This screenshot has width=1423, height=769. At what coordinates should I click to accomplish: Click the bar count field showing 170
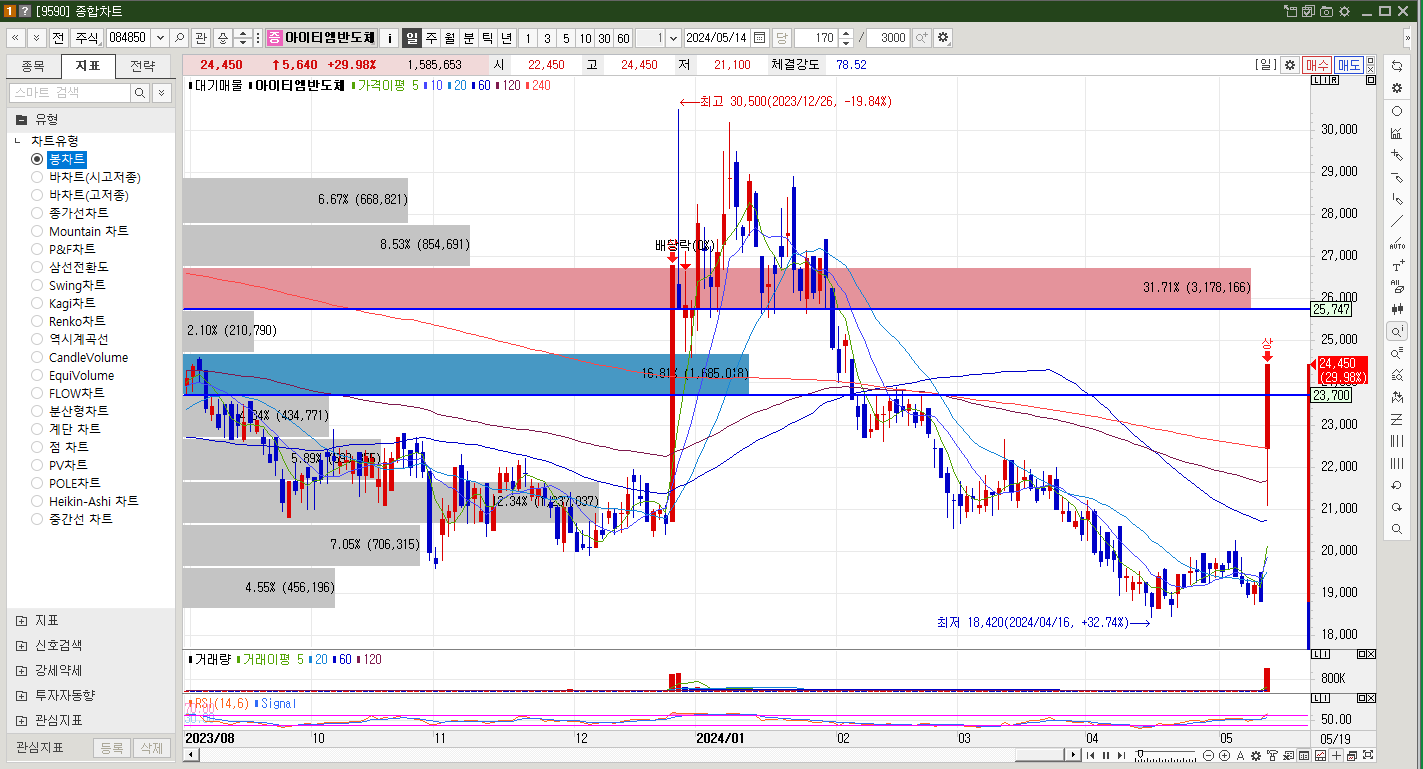pyautogui.click(x=815, y=38)
